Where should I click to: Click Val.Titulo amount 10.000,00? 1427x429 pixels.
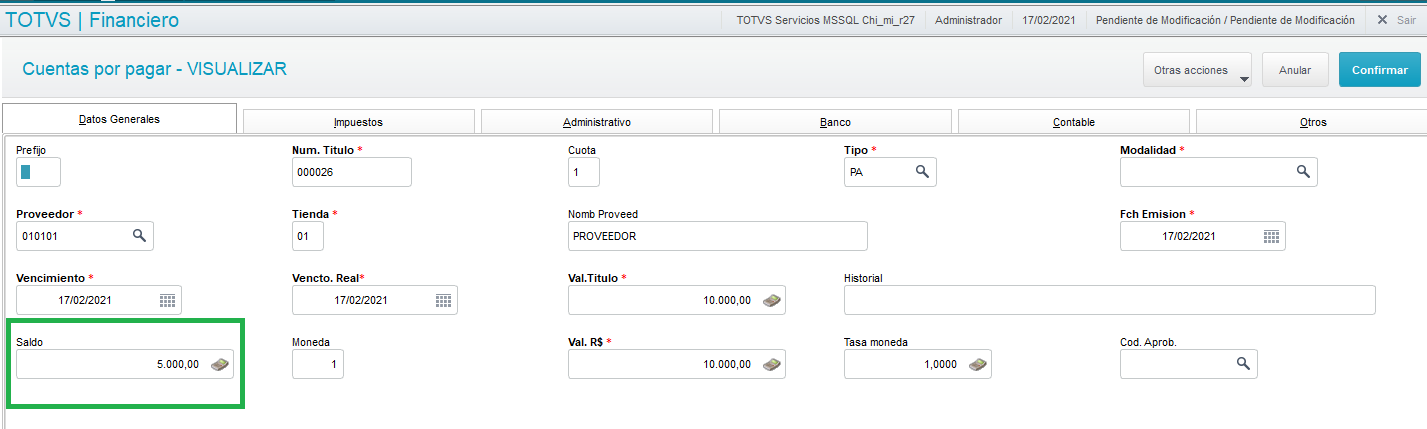click(x=727, y=300)
